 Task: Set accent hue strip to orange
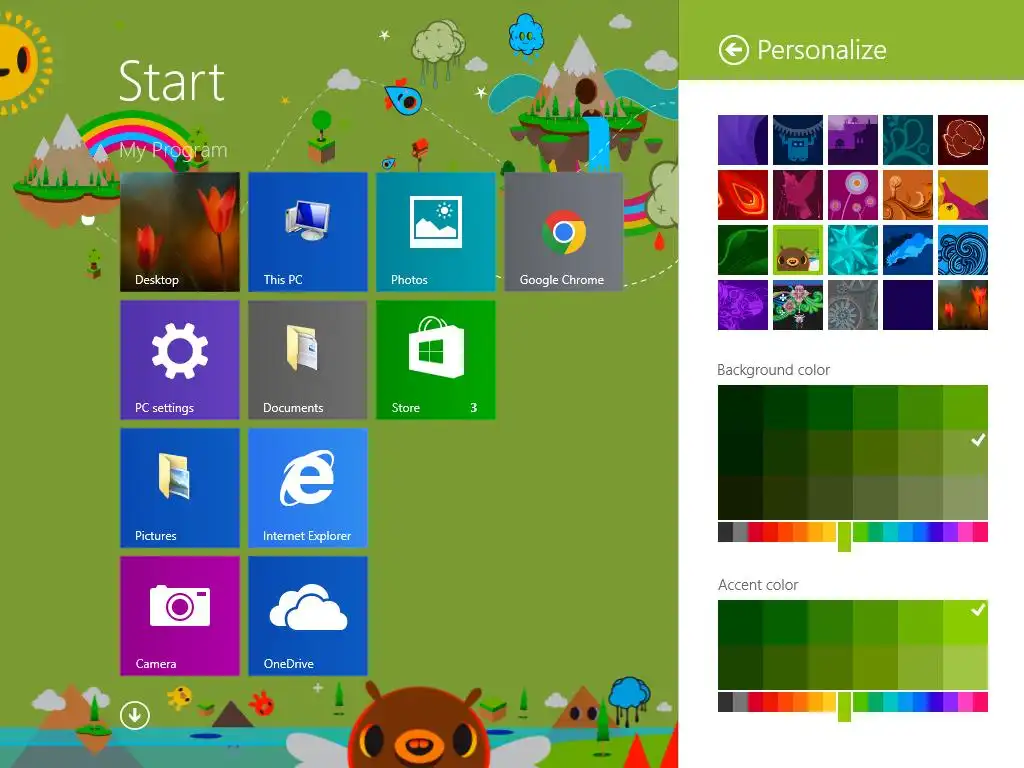[800, 702]
